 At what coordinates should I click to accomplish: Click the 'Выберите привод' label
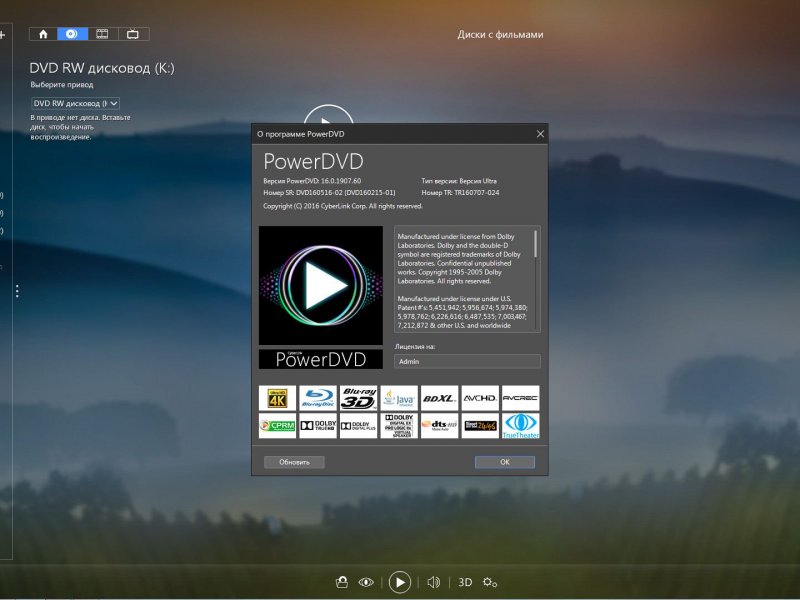[x=62, y=85]
